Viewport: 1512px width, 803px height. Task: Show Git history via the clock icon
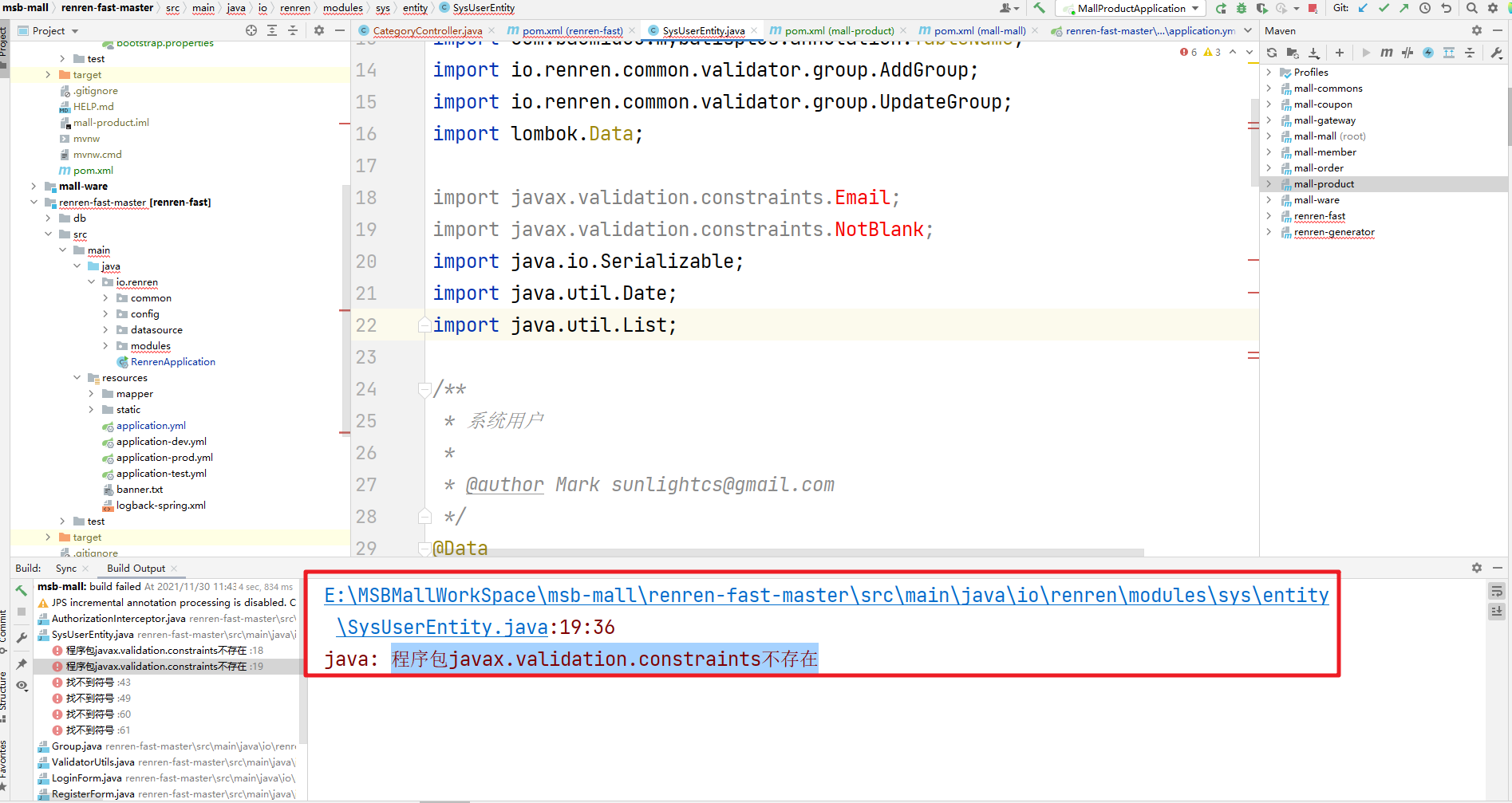pyautogui.click(x=1425, y=8)
